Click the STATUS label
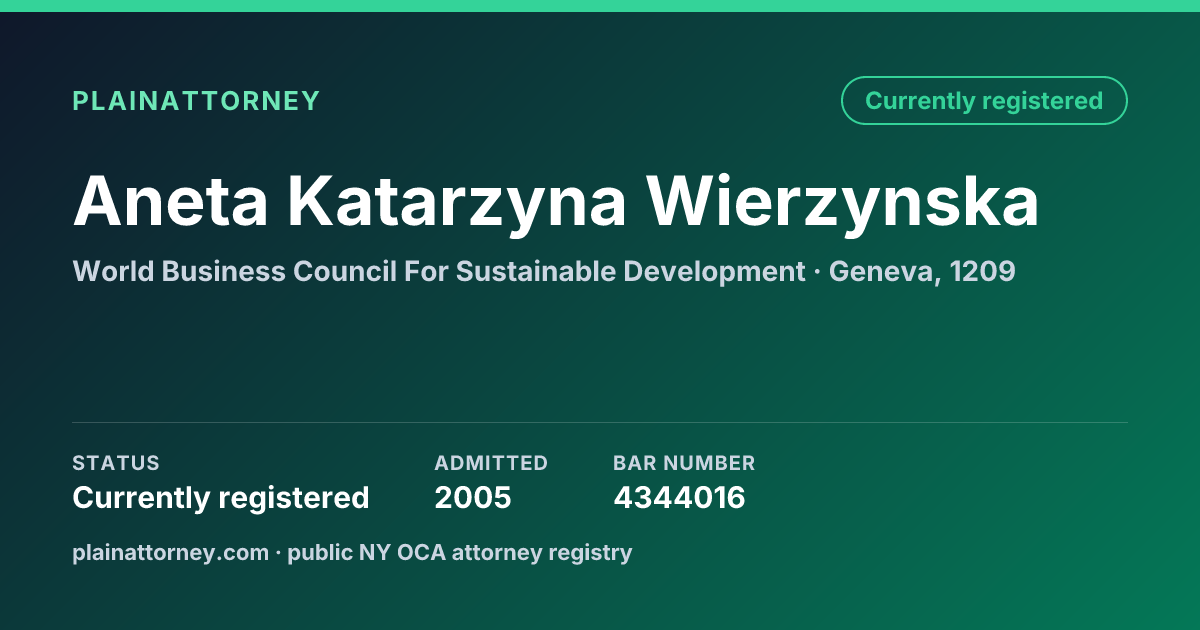 (x=116, y=463)
